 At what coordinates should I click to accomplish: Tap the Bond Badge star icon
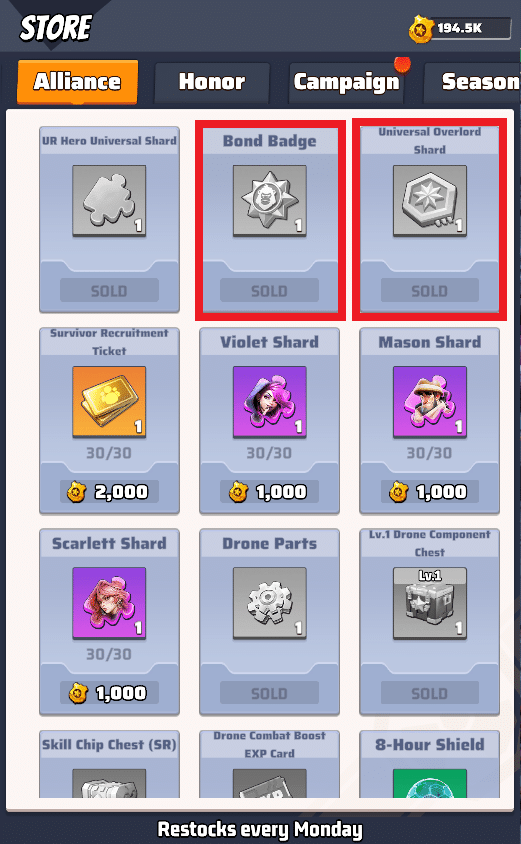point(270,201)
